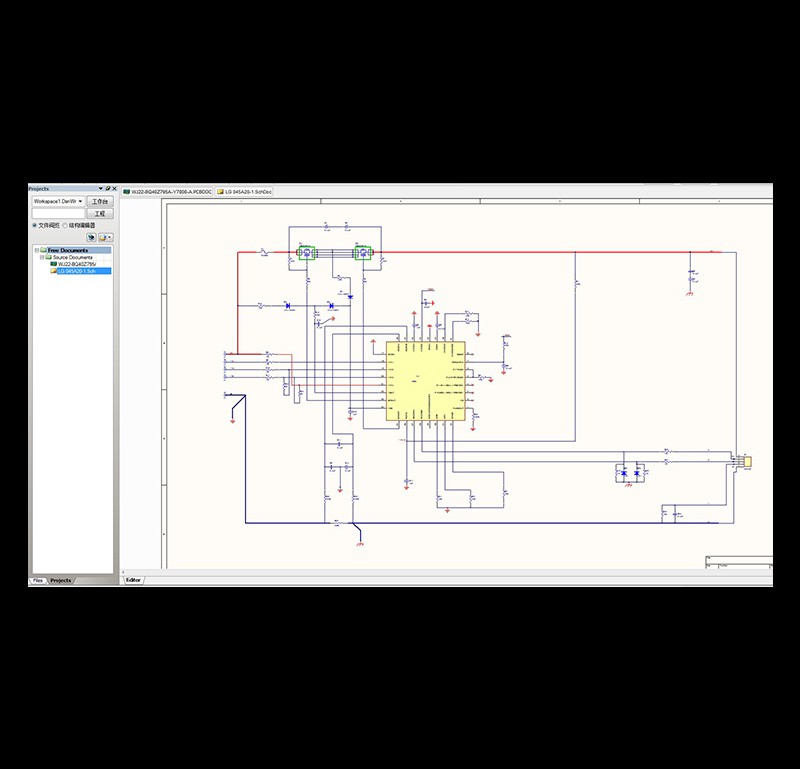Click the empty project name field
This screenshot has width=800, height=769.
pos(59,213)
